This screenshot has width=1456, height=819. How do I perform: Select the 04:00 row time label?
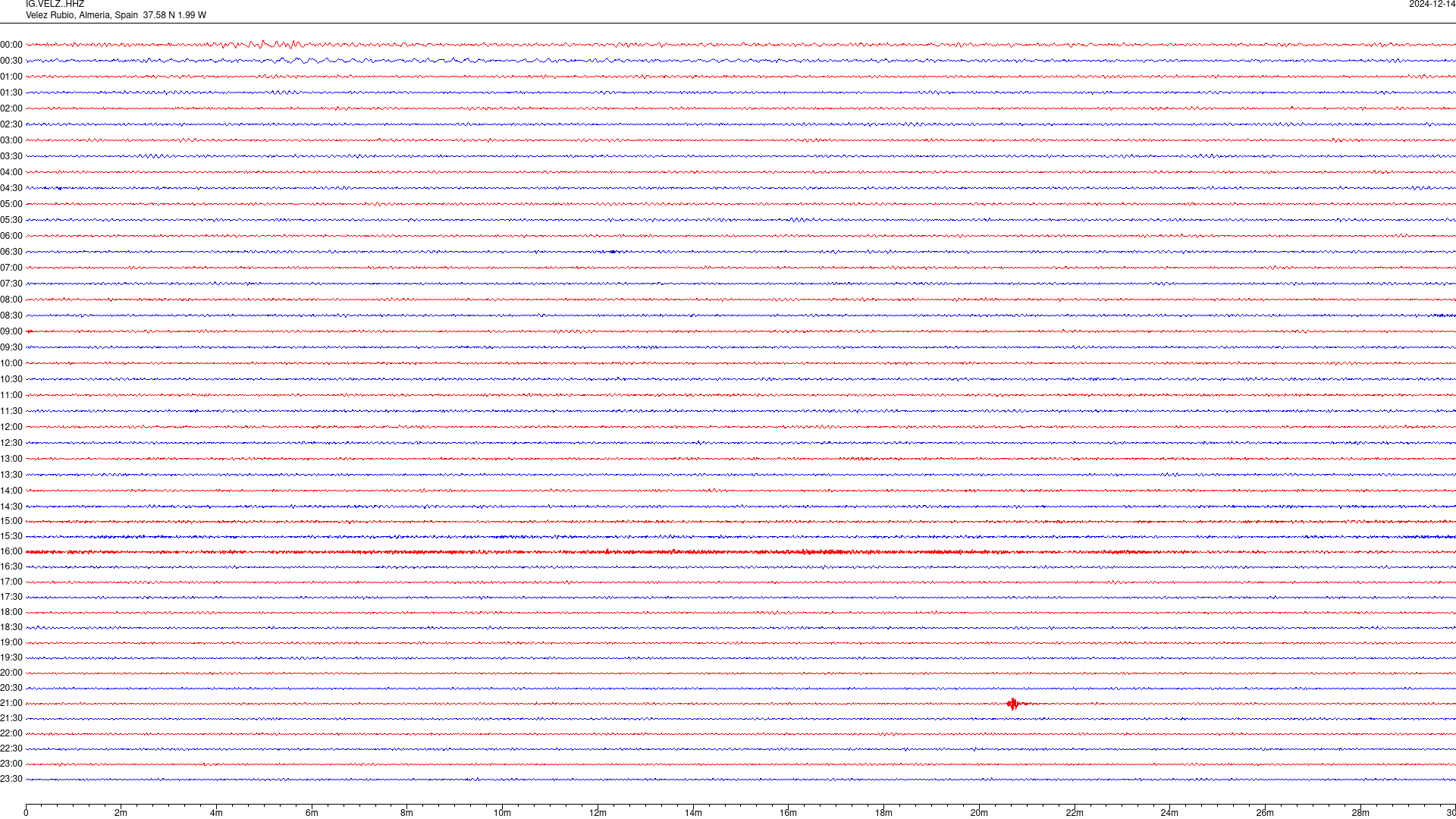tap(11, 172)
